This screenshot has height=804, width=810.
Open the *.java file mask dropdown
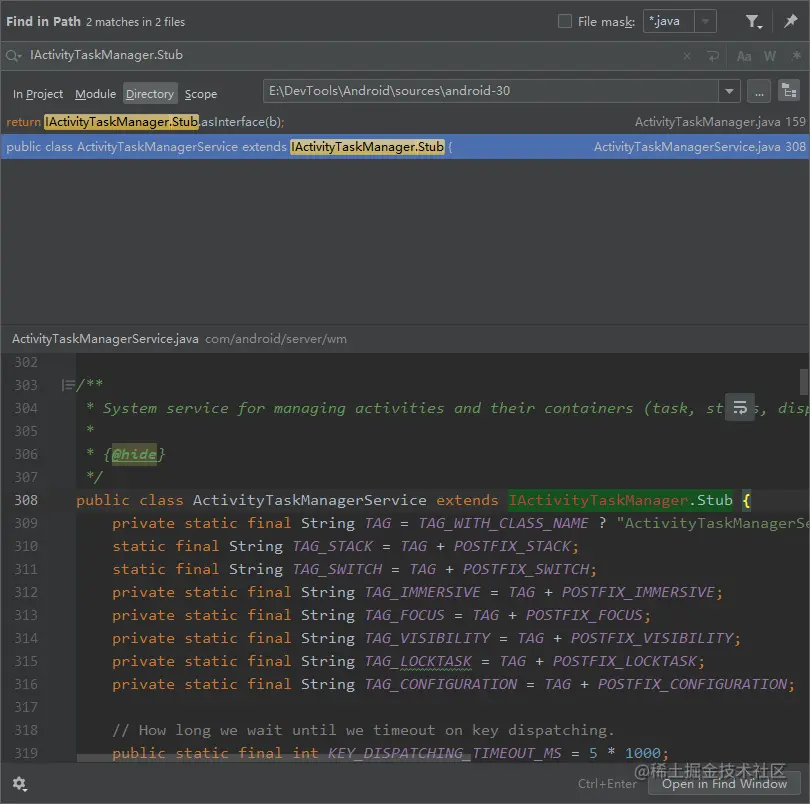pyautogui.click(x=705, y=21)
